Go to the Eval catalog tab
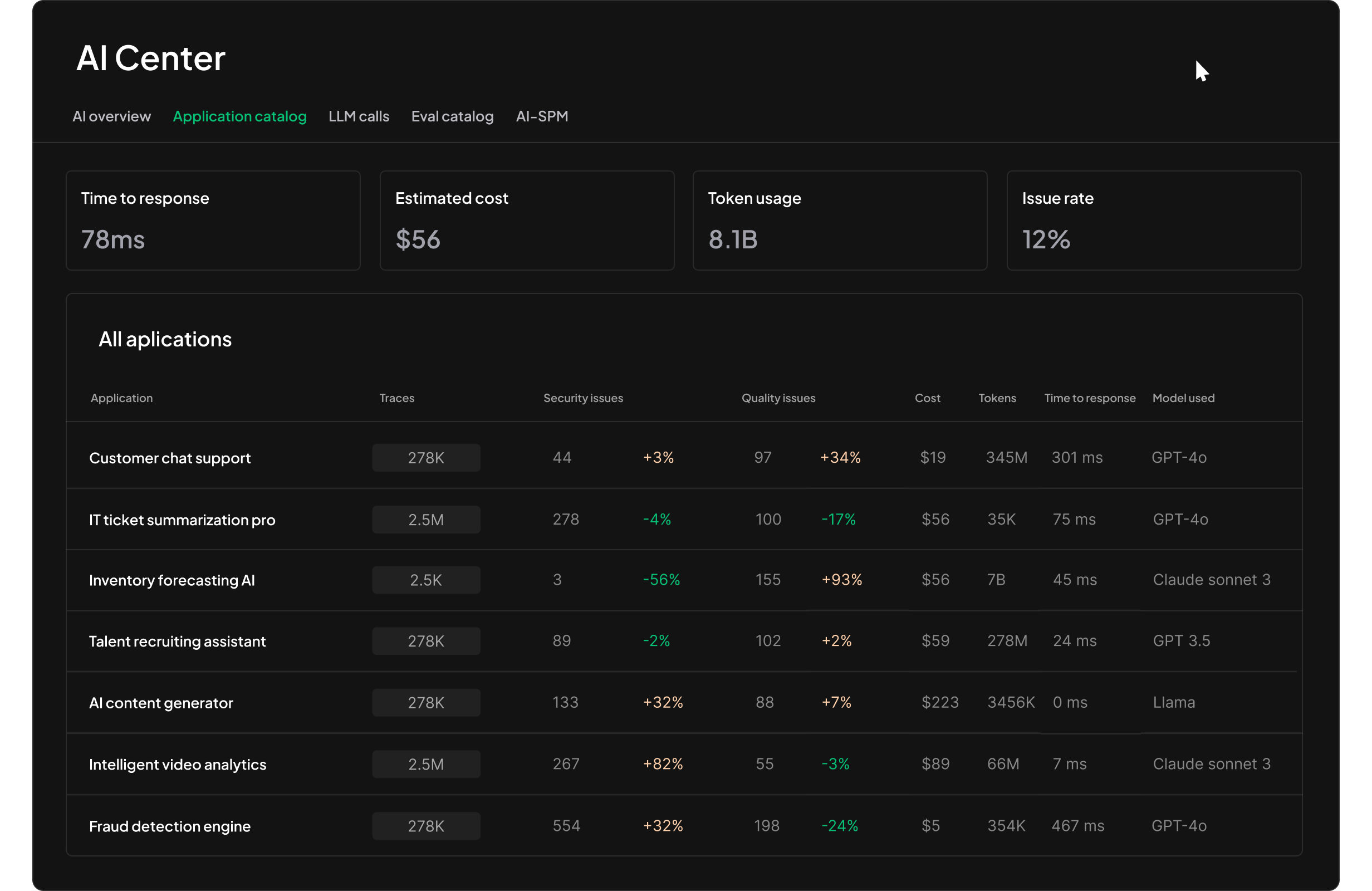1372x891 pixels. tap(452, 116)
